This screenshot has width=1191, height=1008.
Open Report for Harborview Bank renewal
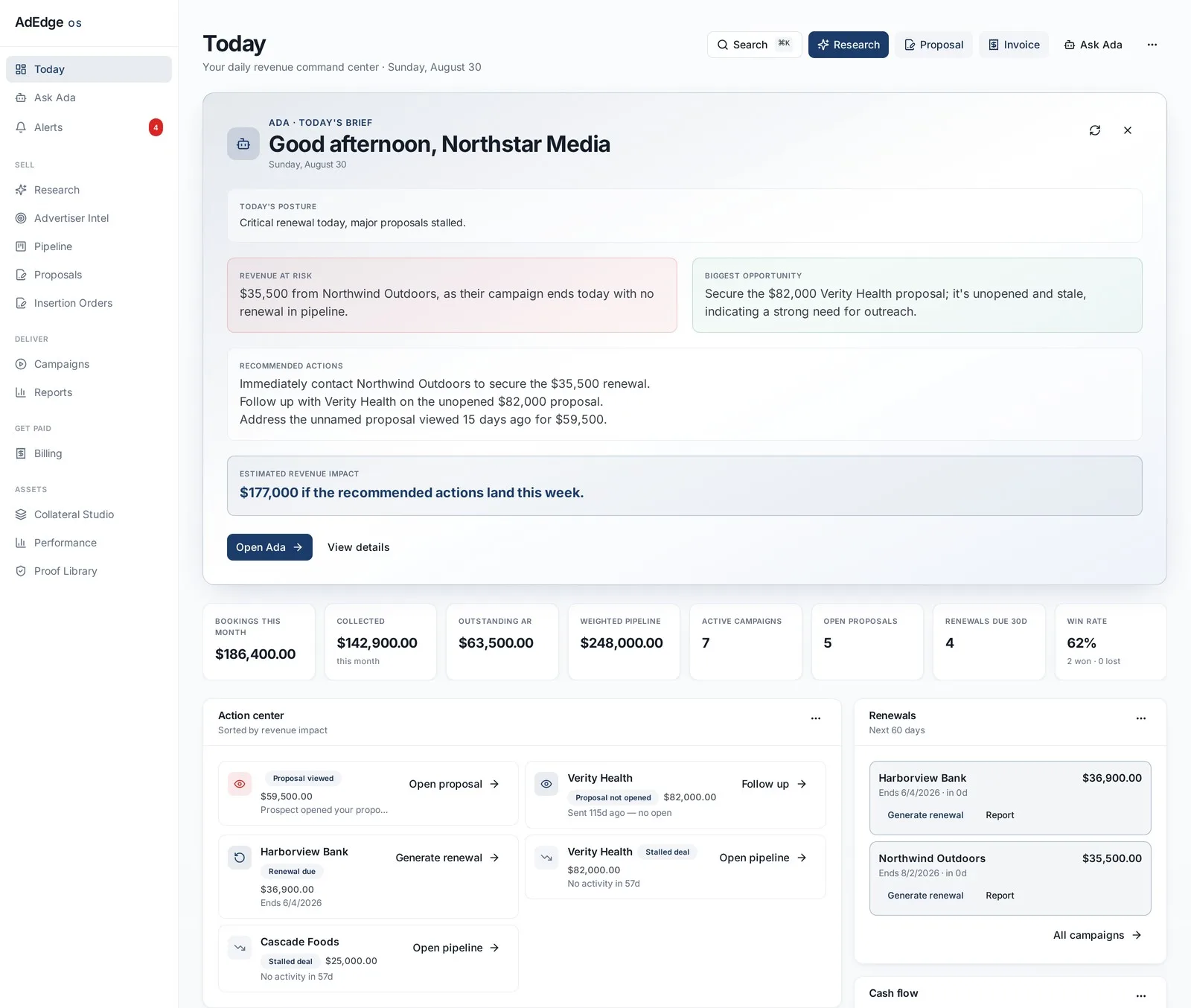(1000, 815)
